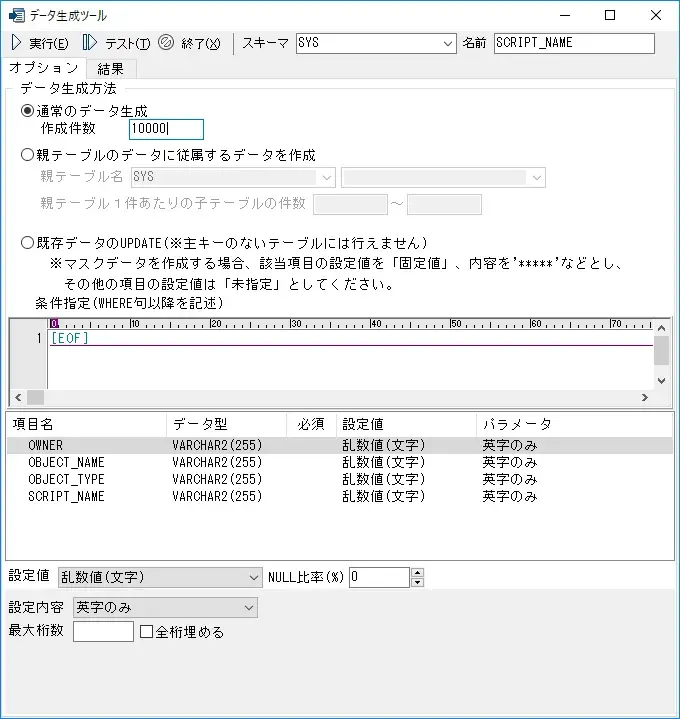Click the 最大桁数 input field
The image size is (680, 719).
click(x=103, y=632)
